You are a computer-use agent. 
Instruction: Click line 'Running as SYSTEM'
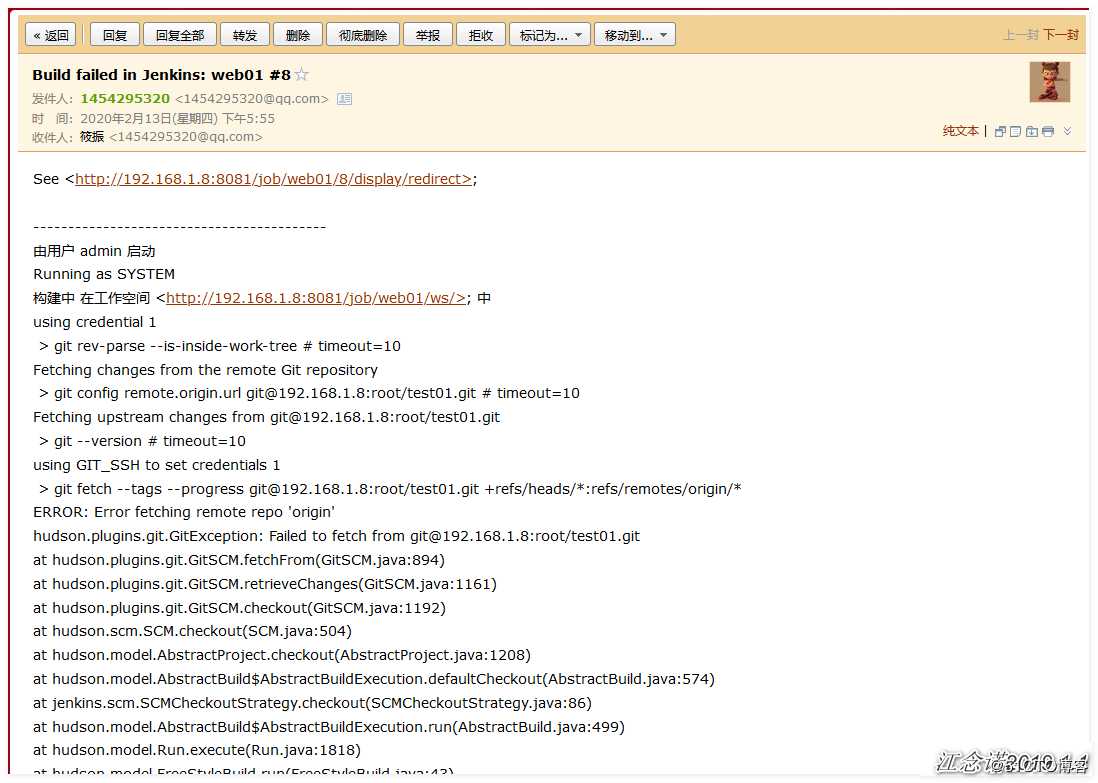[x=104, y=275]
